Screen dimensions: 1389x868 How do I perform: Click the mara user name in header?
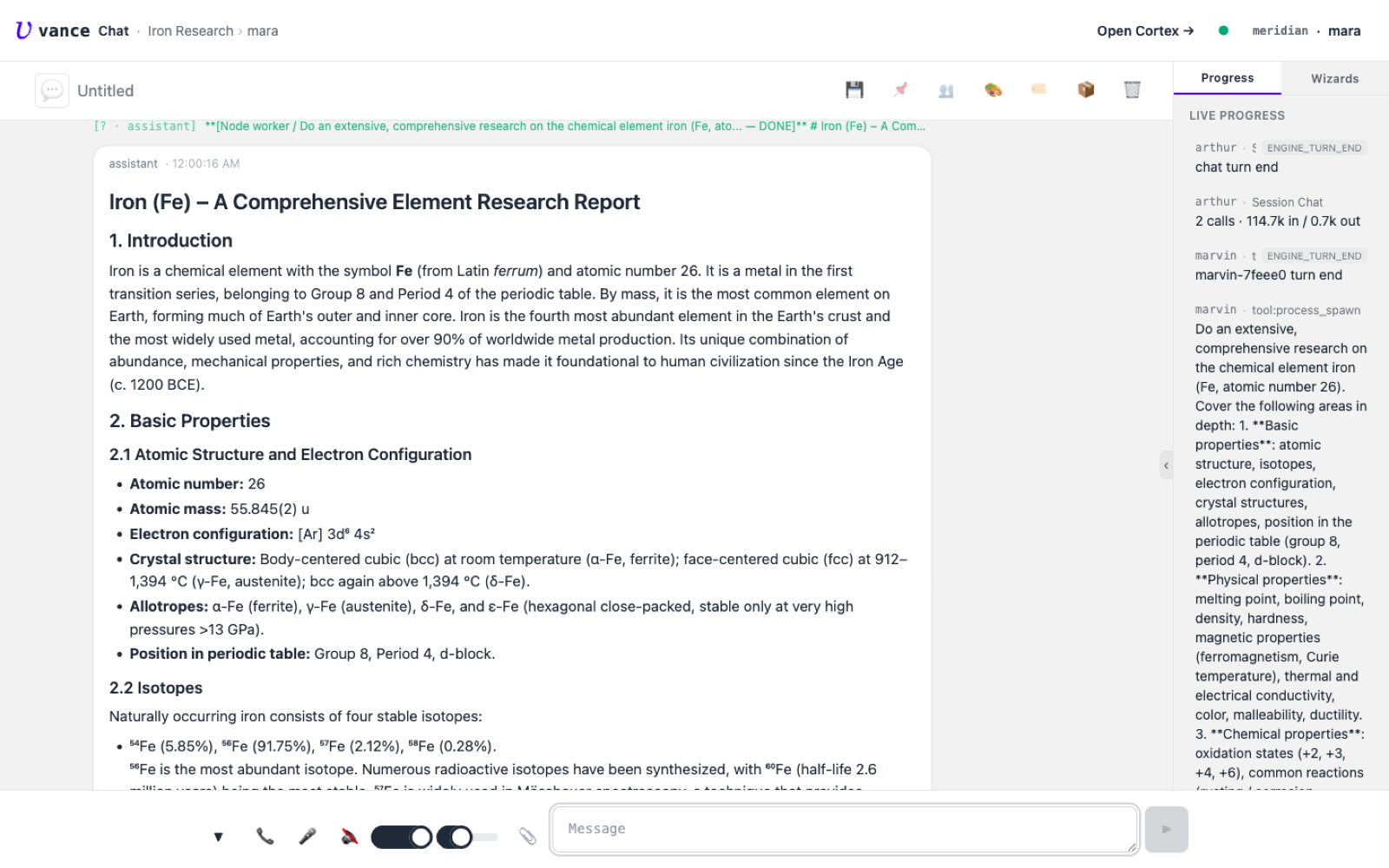pyautogui.click(x=1344, y=30)
